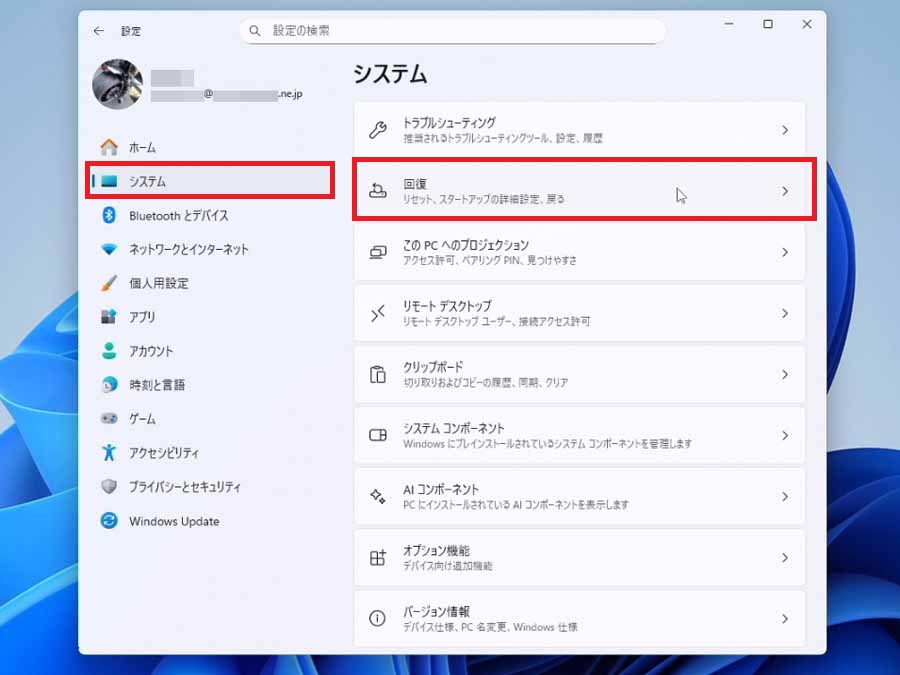Select アクセシビリティ from sidebar
Viewport: 900px width, 675px height.
point(163,453)
